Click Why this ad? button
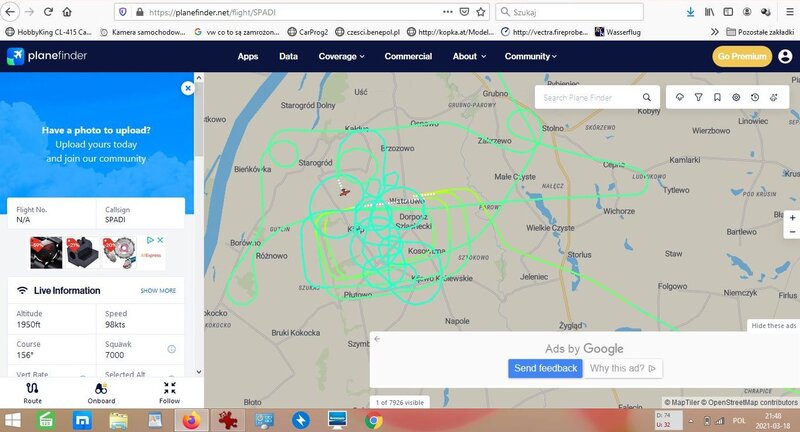Viewport: 800px width, 432px height. pos(622,368)
